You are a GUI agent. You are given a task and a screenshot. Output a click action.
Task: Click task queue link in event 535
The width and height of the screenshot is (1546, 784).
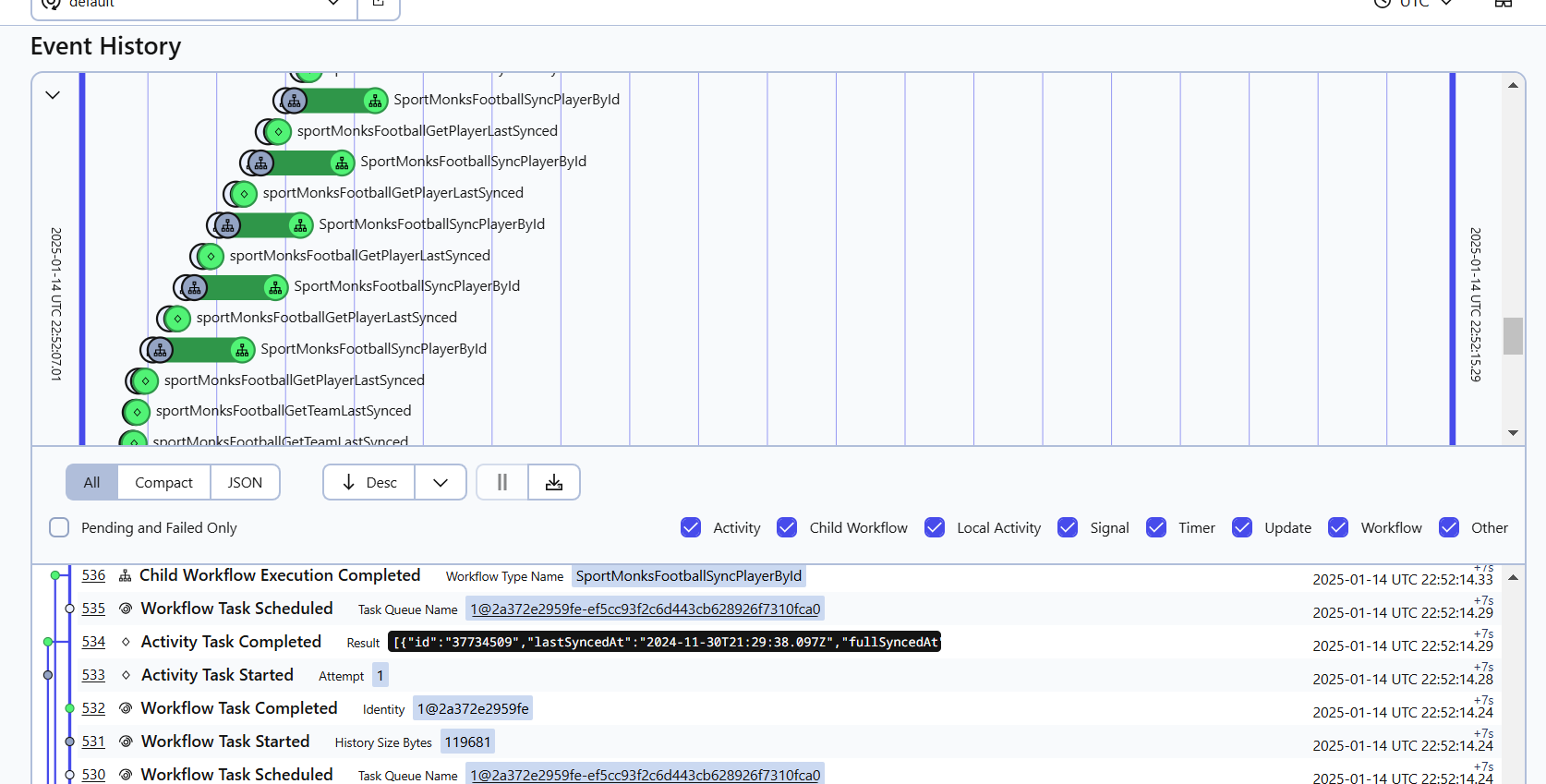pyautogui.click(x=646, y=609)
